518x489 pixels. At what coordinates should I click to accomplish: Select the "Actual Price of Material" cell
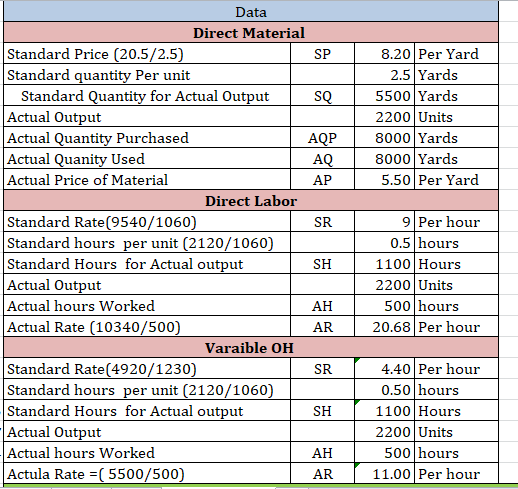pos(147,180)
